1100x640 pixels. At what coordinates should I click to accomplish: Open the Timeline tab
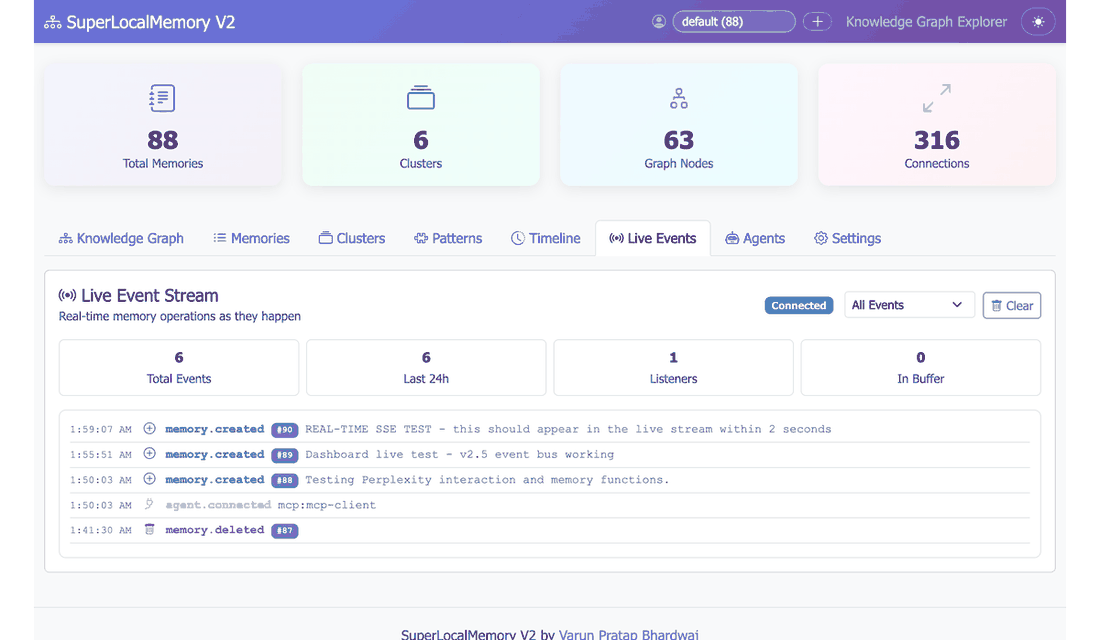545,238
